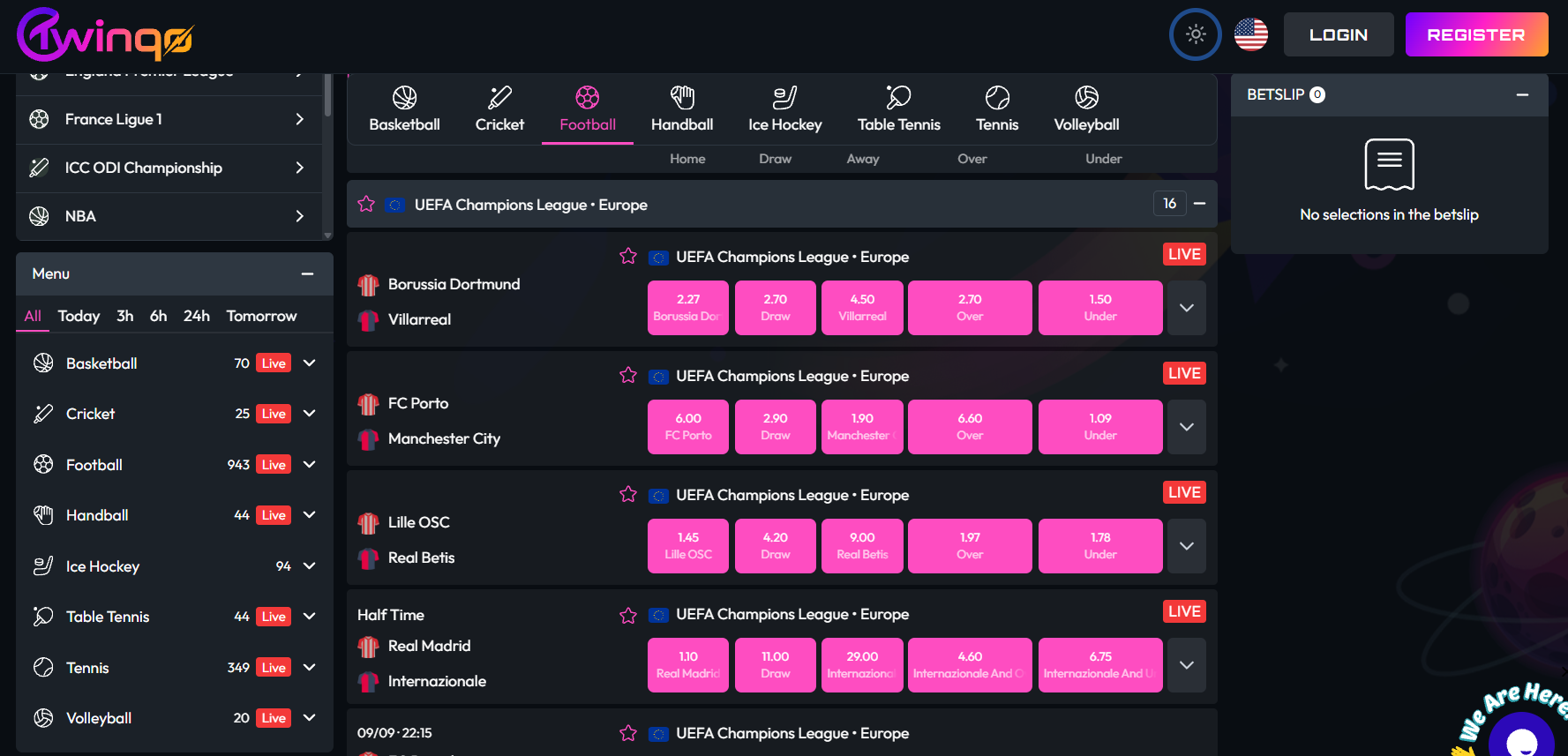Click the France Ligue 1 football icon
Image resolution: width=1568 pixels, height=756 pixels.
point(39,119)
